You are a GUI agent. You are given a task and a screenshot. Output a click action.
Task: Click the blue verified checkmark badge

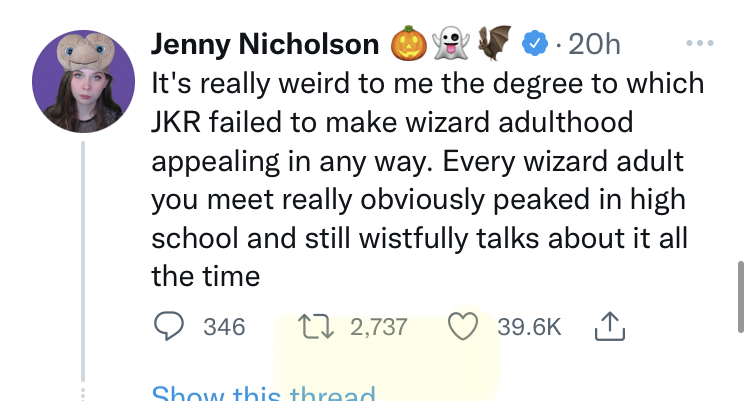pyautogui.click(x=535, y=44)
